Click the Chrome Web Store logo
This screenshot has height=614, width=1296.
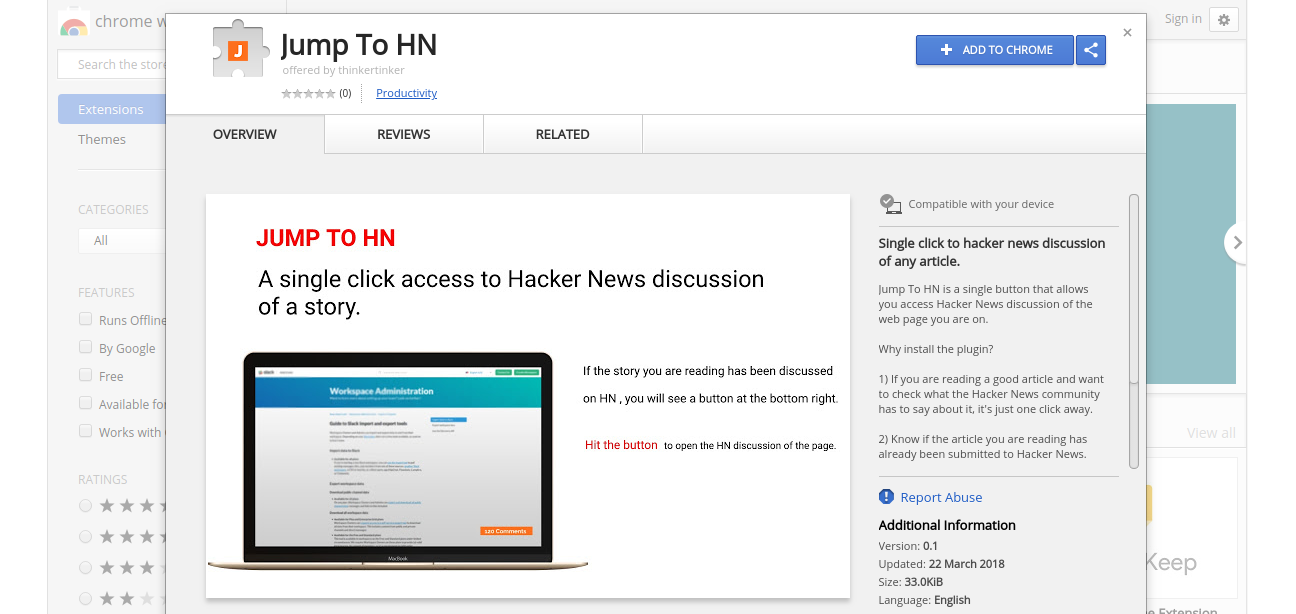tap(74, 23)
